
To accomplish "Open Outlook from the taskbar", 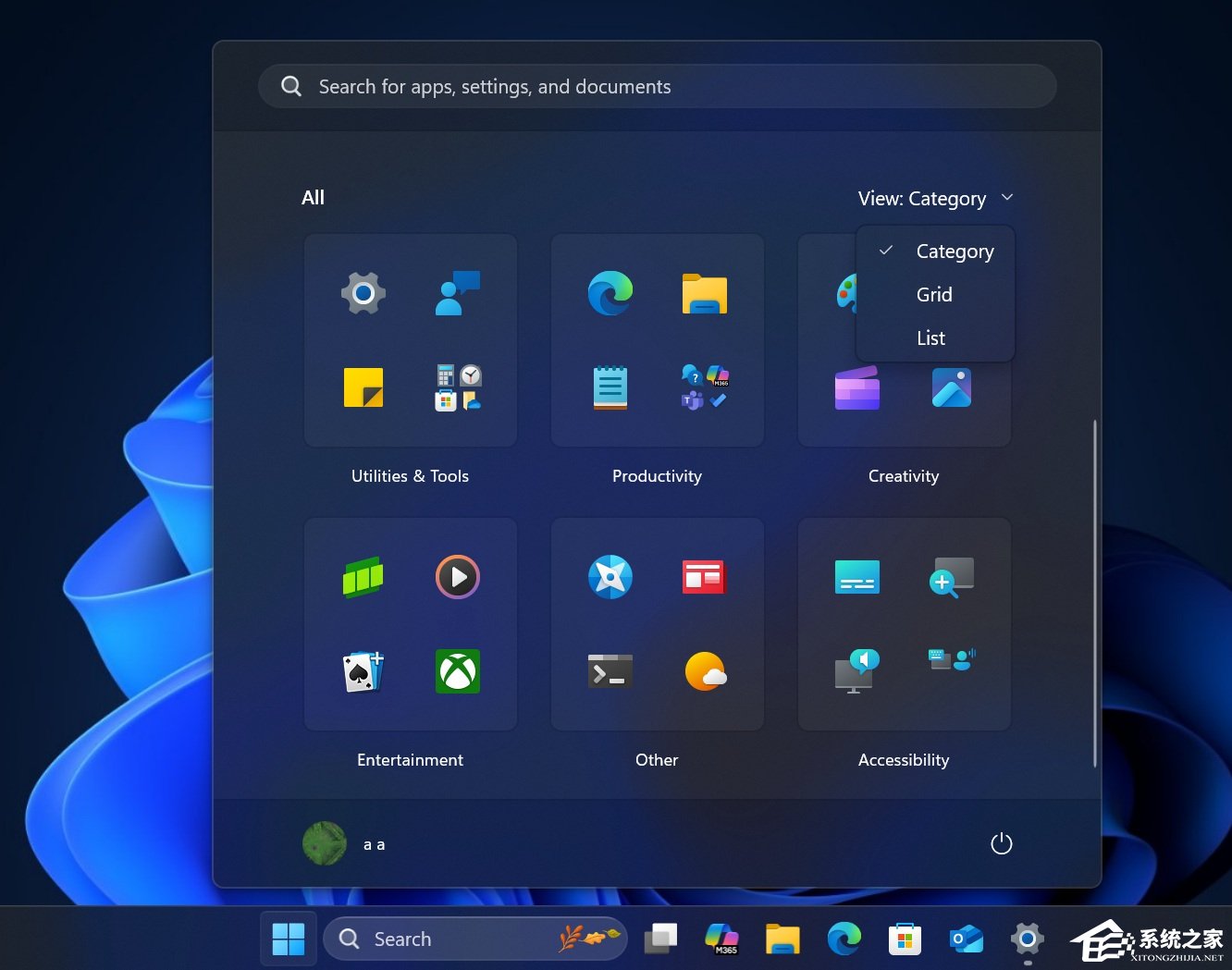I will [967, 939].
